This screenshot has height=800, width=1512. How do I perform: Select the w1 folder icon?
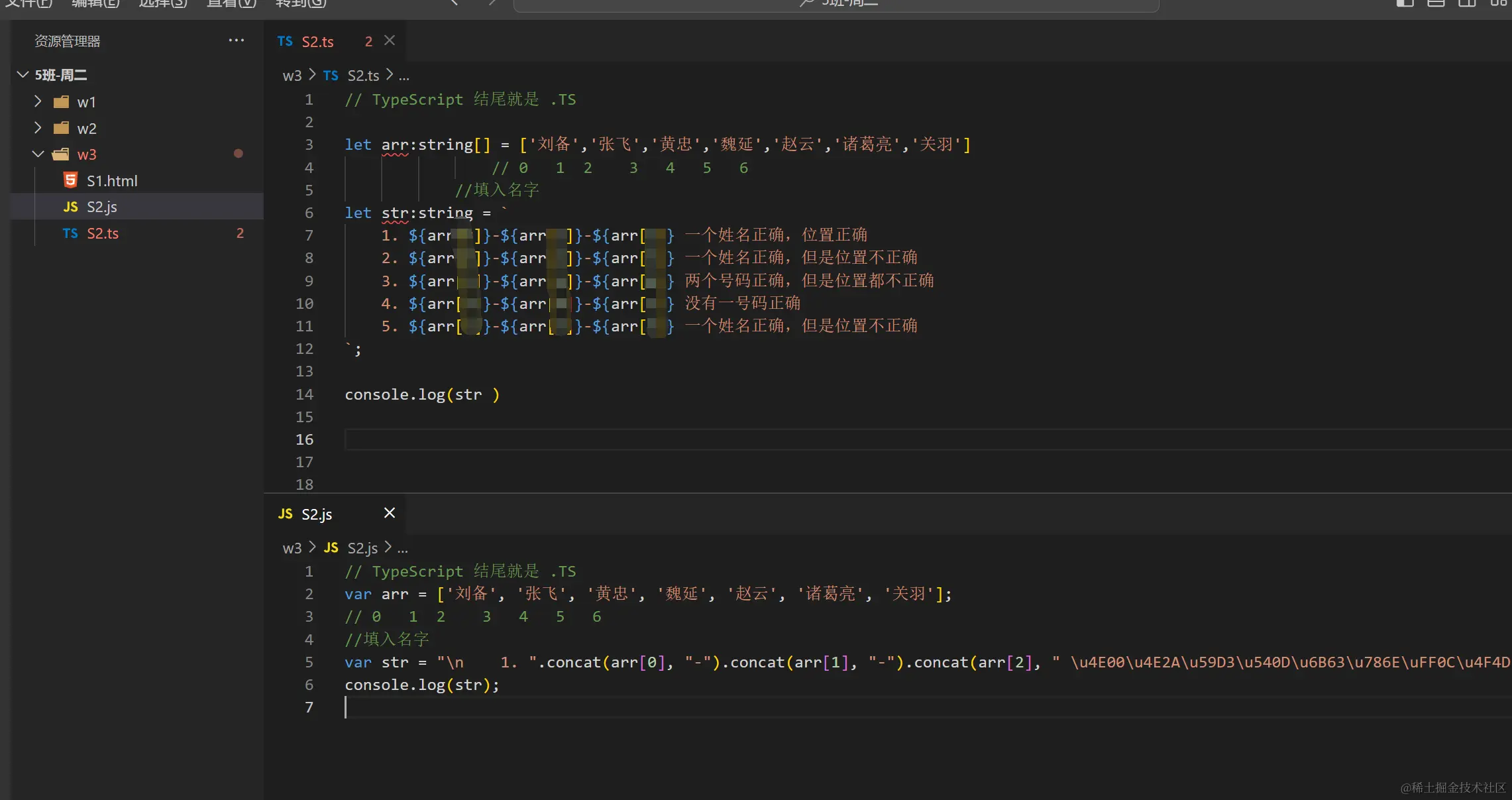pyautogui.click(x=61, y=101)
